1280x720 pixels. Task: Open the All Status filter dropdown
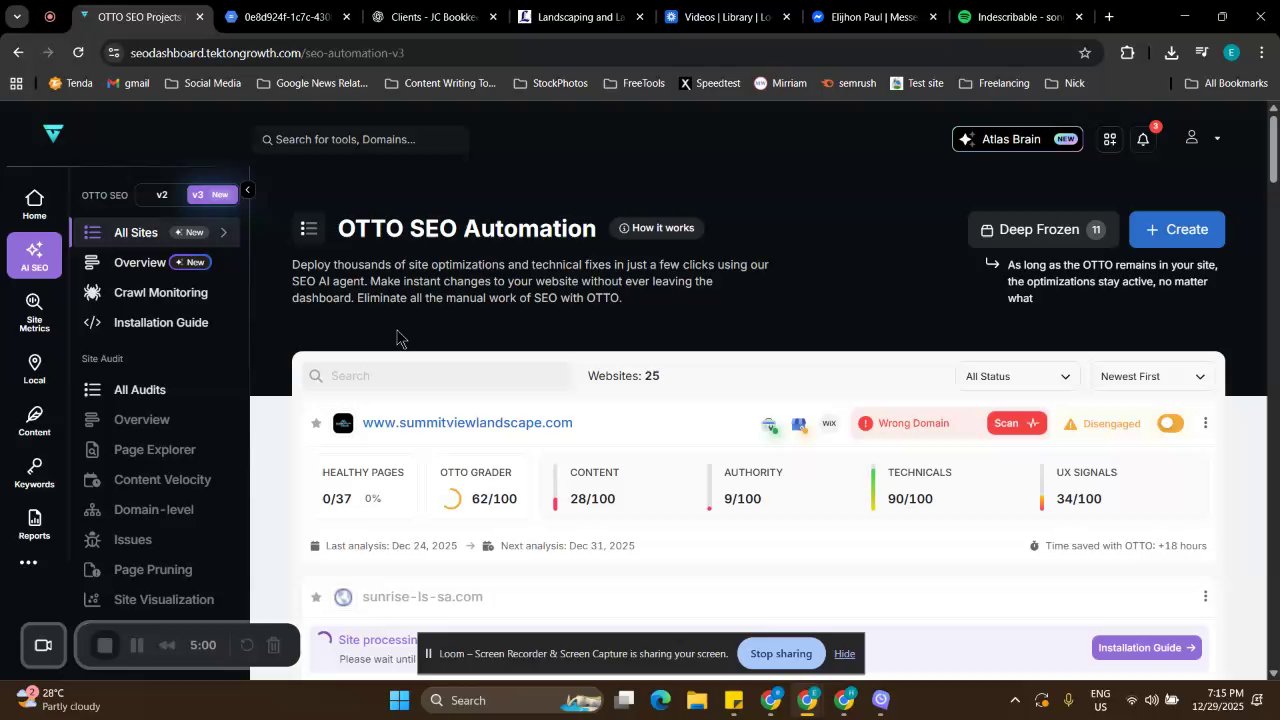pyautogui.click(x=1017, y=376)
